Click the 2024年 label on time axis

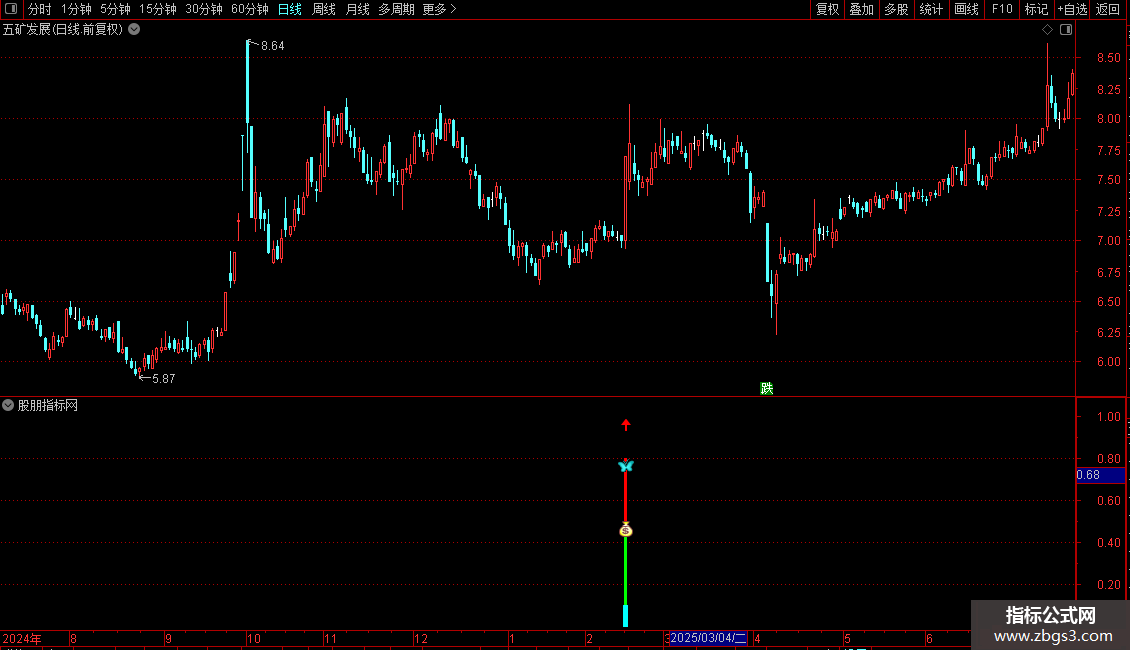click(22, 638)
